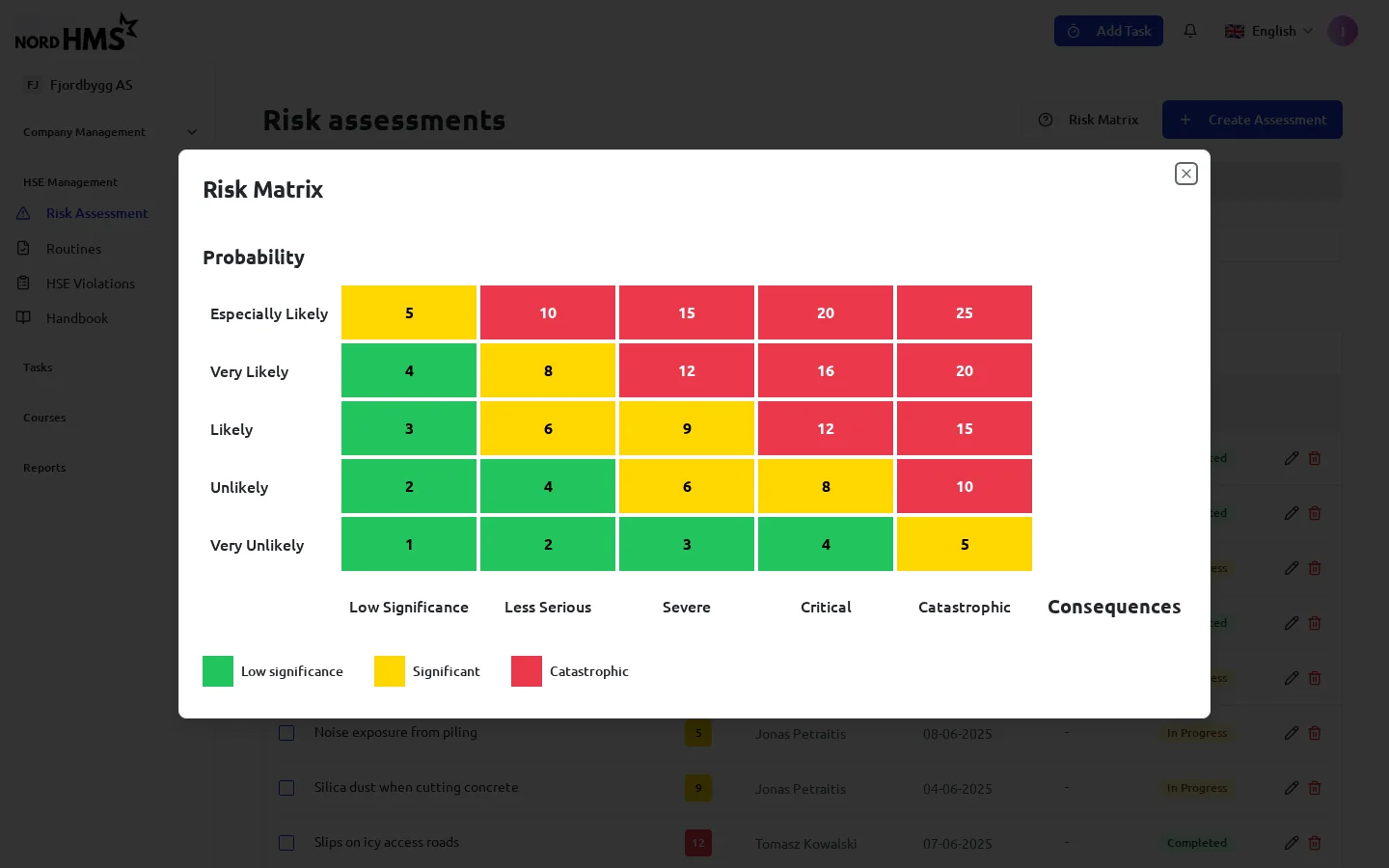
Task: Go to Risk Assessment in the sidebar
Action: pos(96,213)
